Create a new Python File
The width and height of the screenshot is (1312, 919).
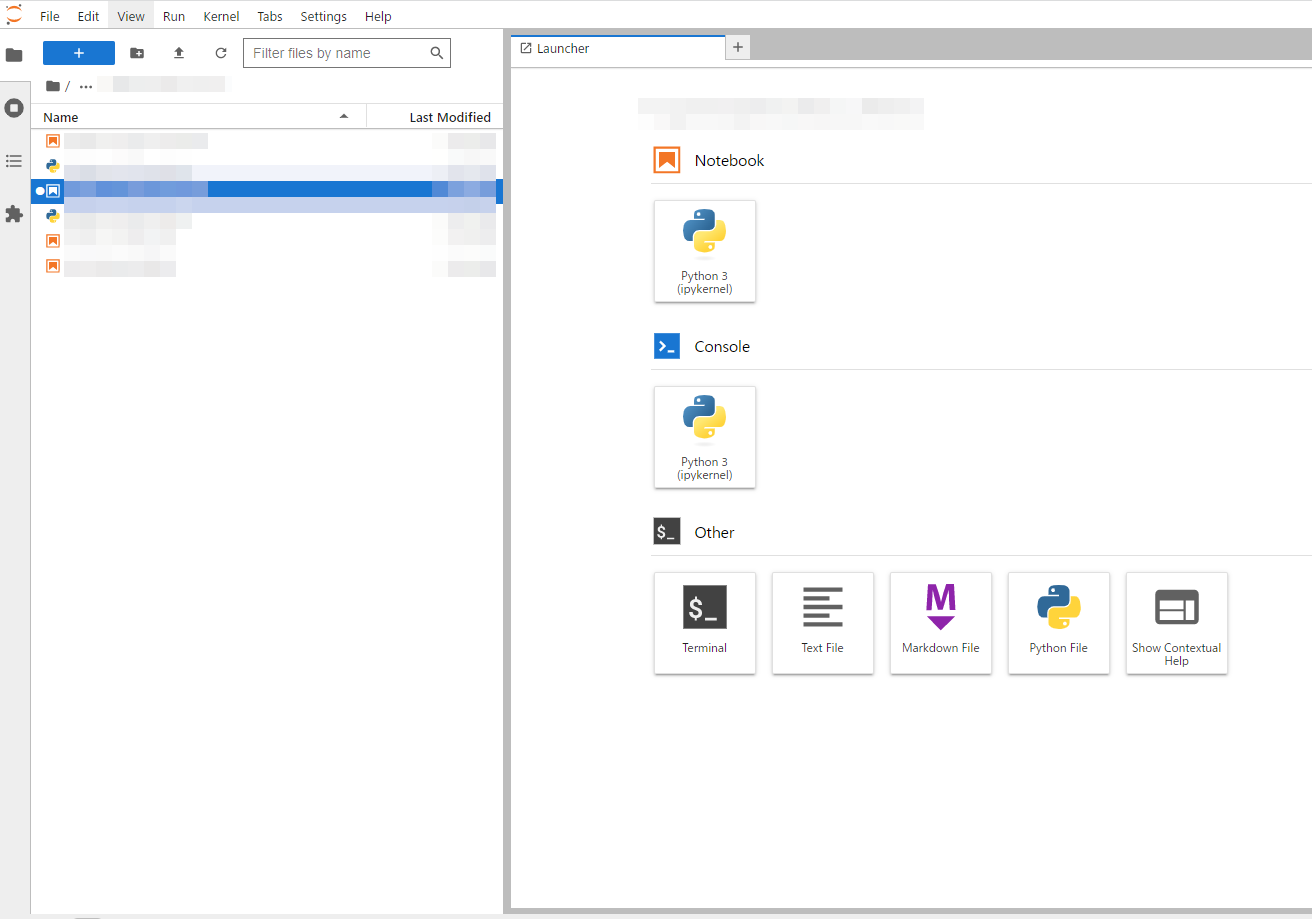(x=1058, y=623)
